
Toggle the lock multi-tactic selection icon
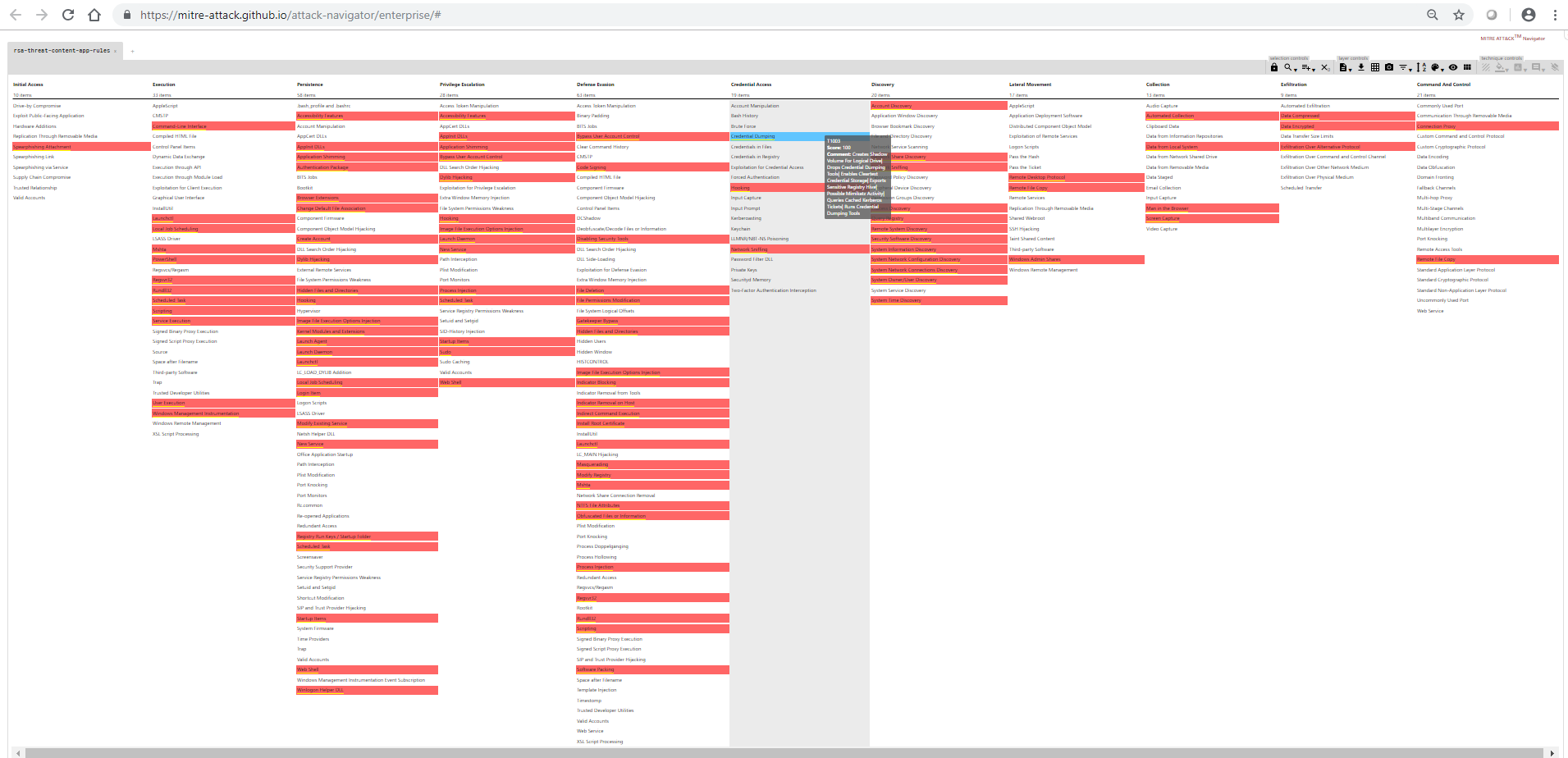tap(1274, 67)
